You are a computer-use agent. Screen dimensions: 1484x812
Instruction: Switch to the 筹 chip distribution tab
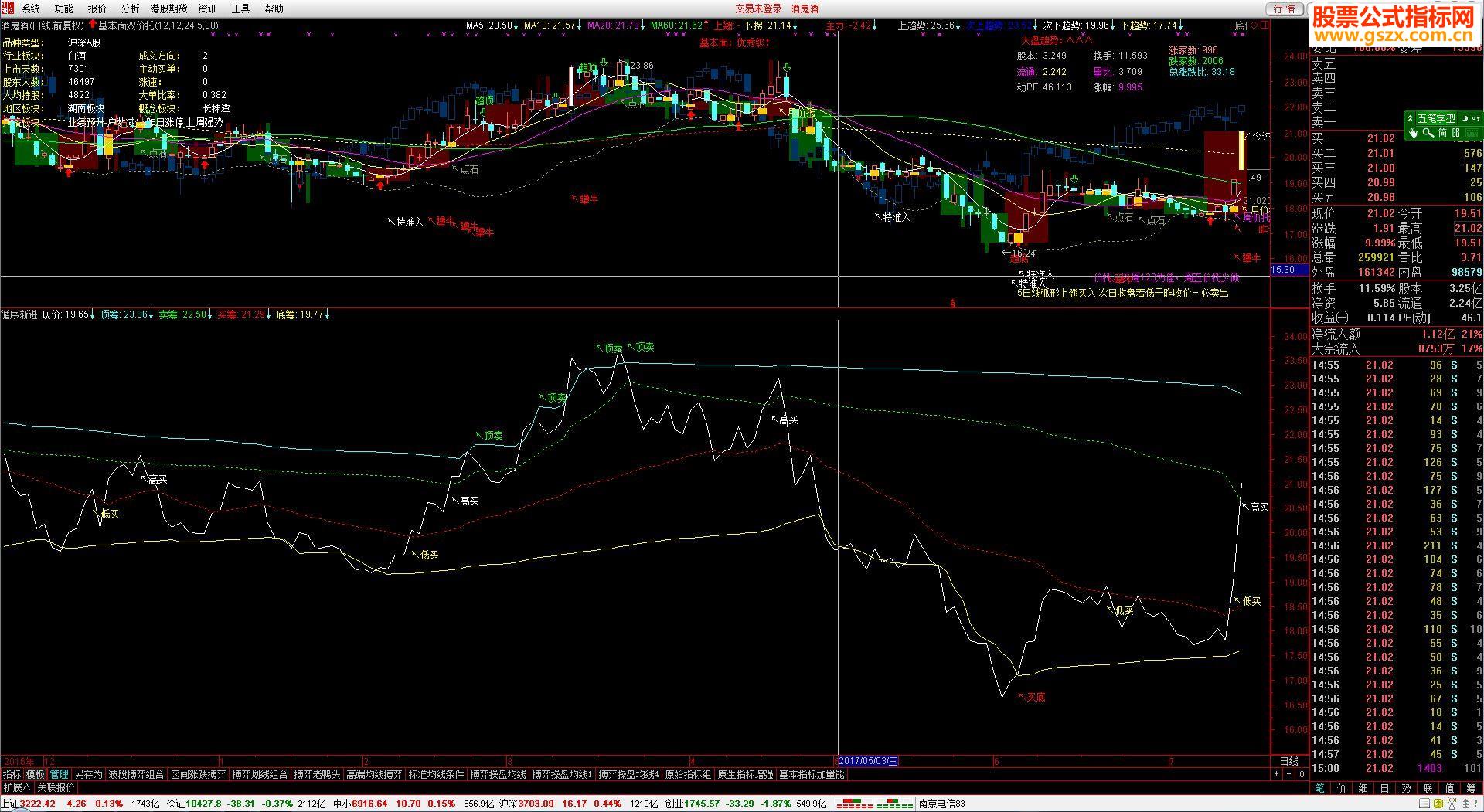coord(1471,788)
